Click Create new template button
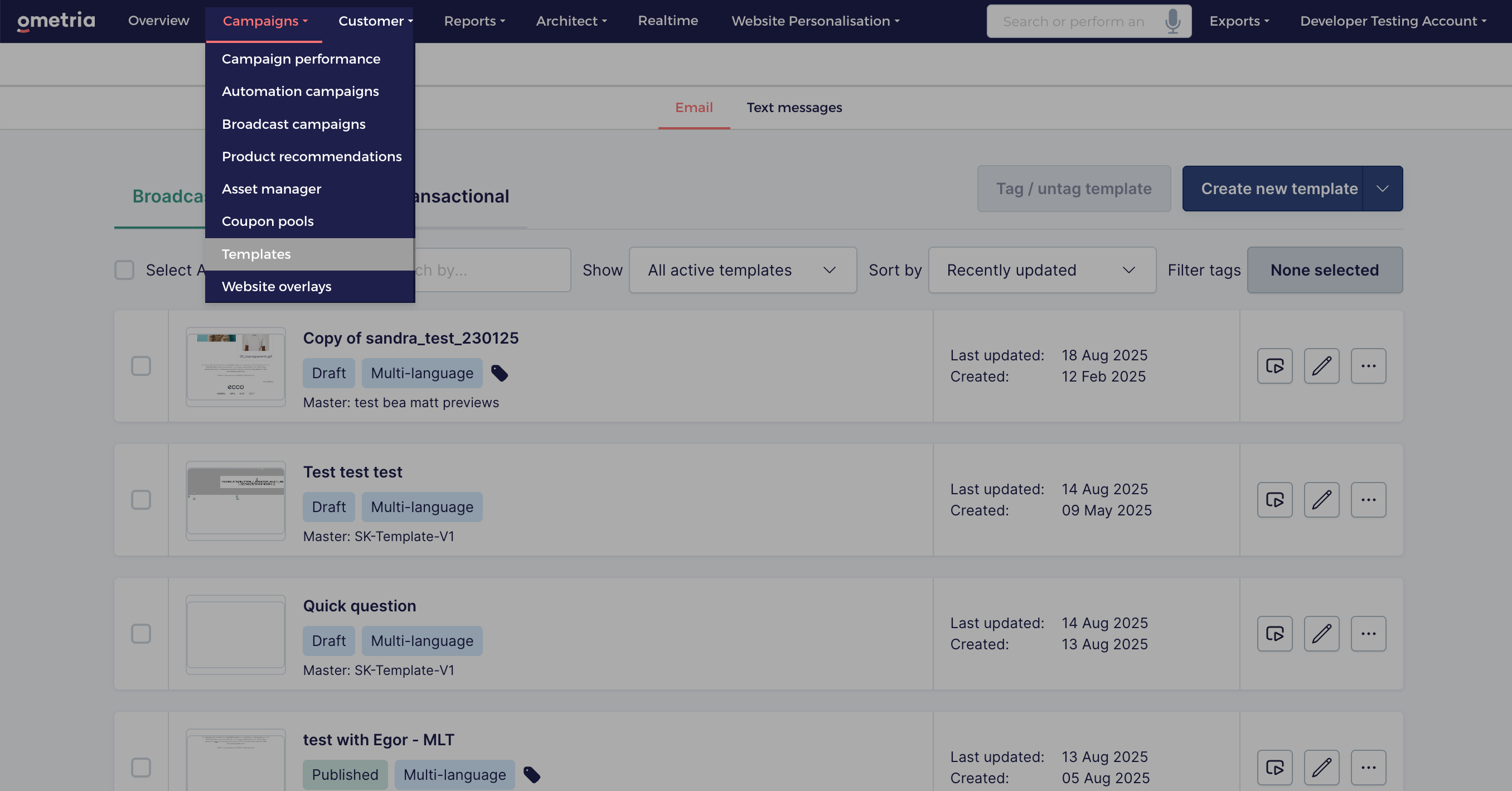1512x791 pixels. click(x=1272, y=189)
